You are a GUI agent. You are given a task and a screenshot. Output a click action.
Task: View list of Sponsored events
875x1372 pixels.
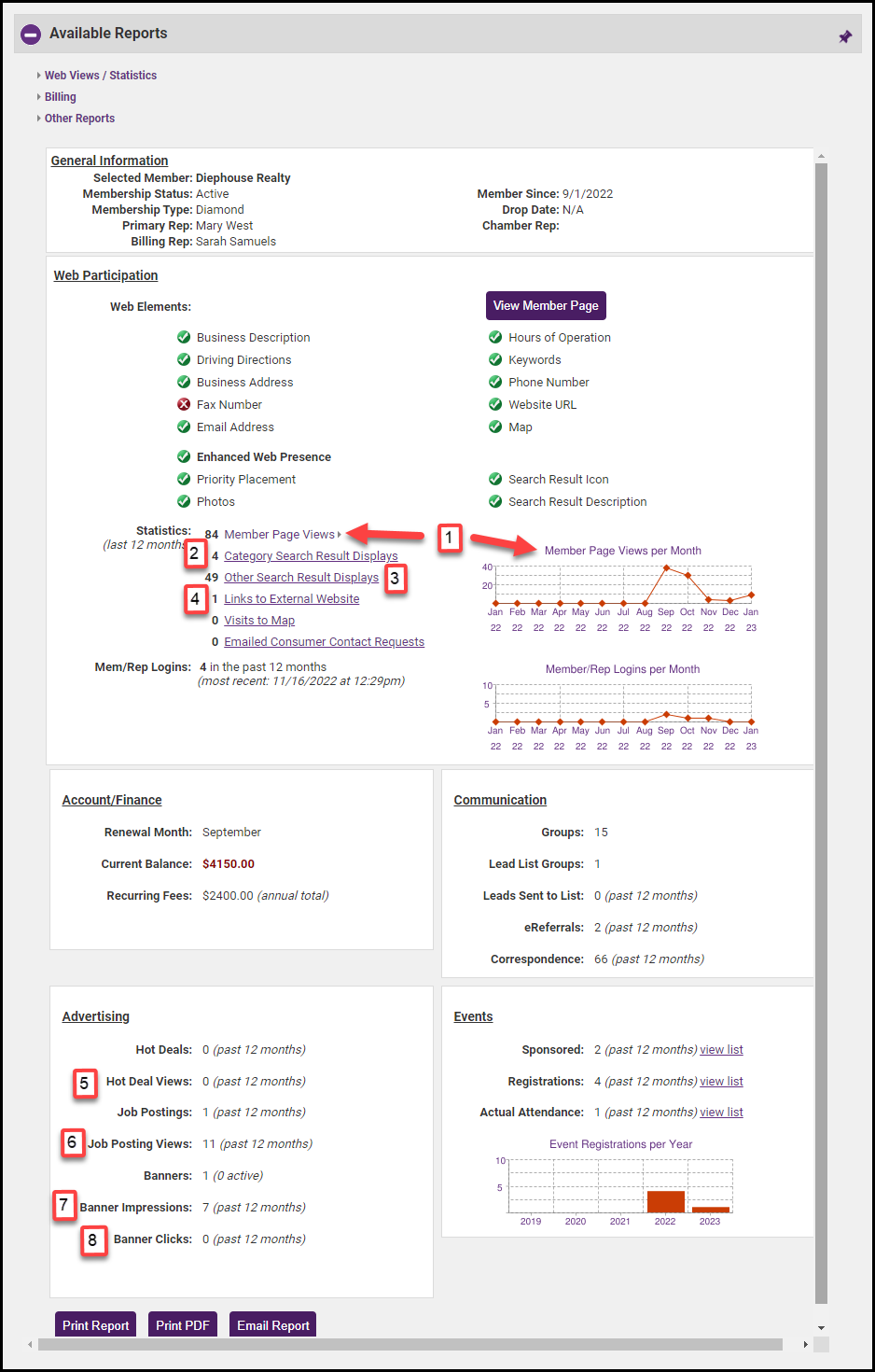[x=721, y=1050]
